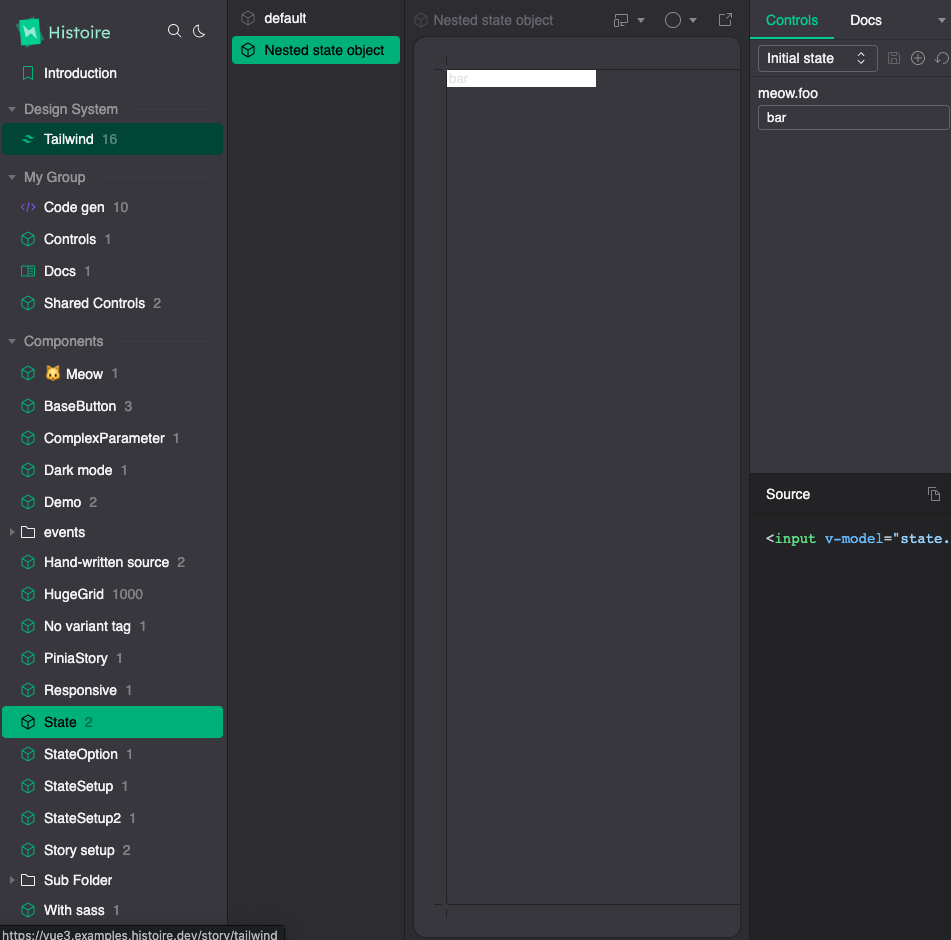Open the With sass story
The image size is (951, 940).
112,910
